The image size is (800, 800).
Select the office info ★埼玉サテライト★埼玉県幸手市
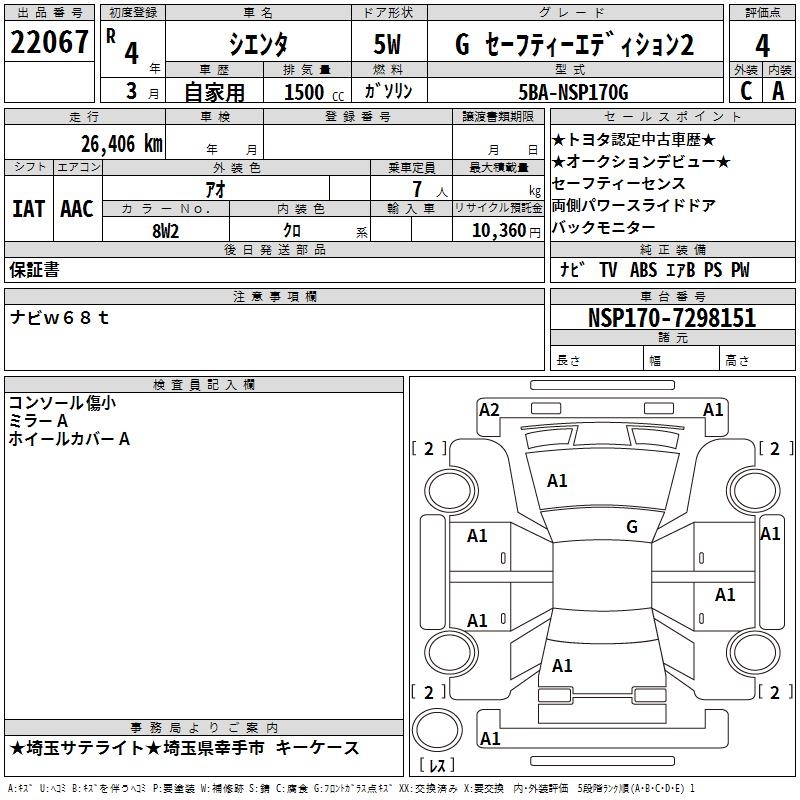137,748
